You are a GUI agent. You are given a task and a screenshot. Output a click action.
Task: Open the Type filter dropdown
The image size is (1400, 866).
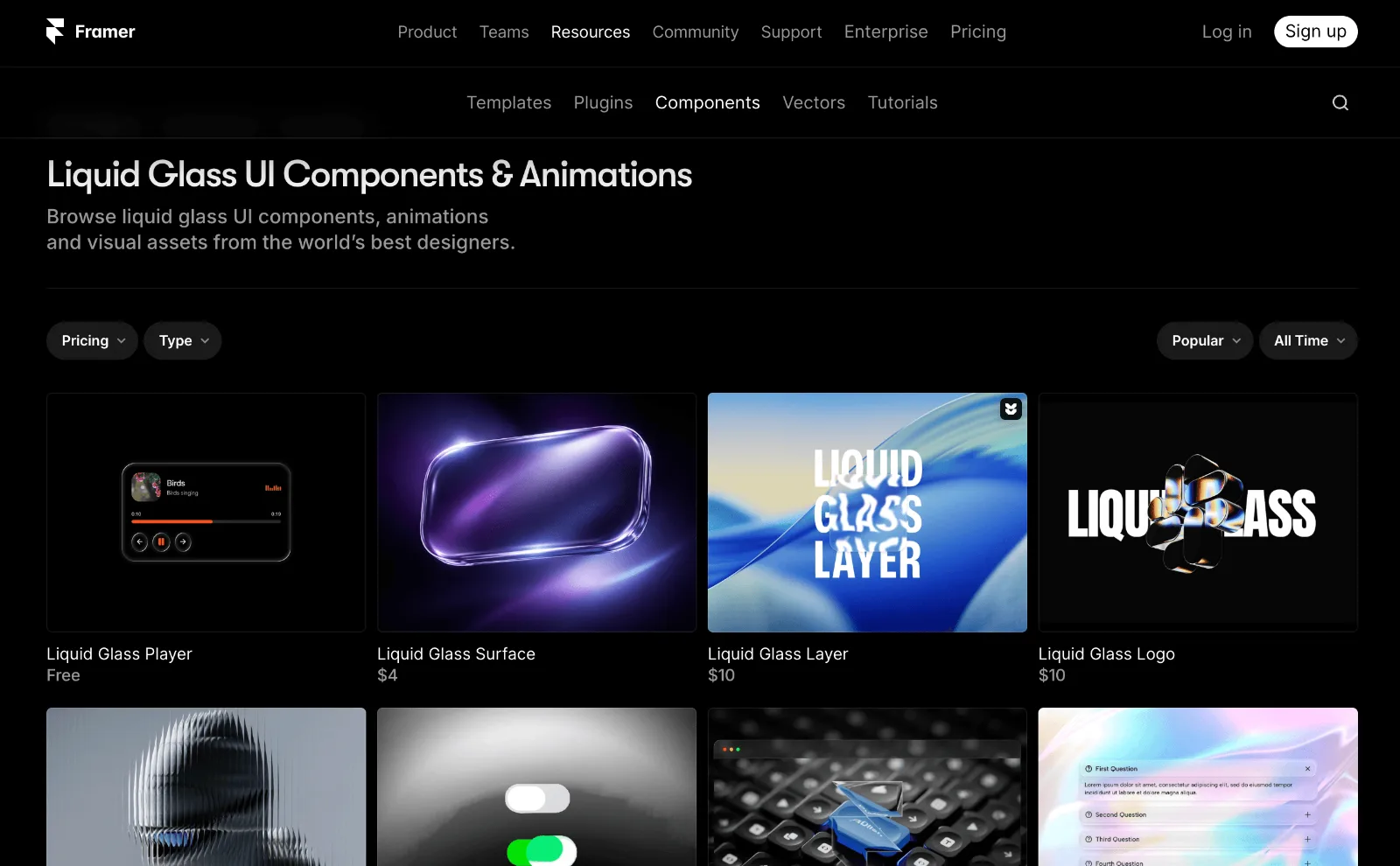(183, 341)
